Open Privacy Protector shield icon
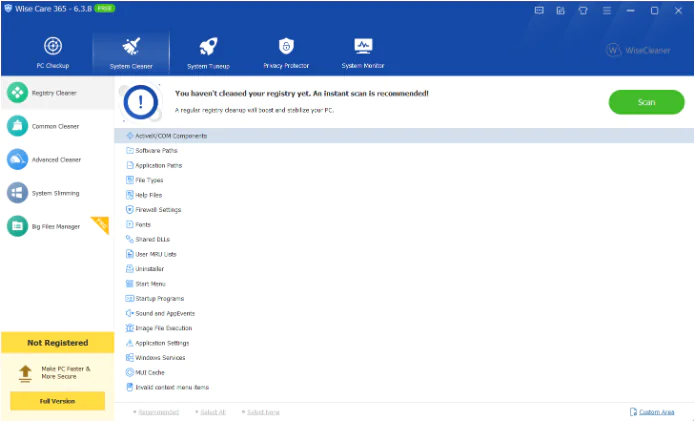 point(286,52)
